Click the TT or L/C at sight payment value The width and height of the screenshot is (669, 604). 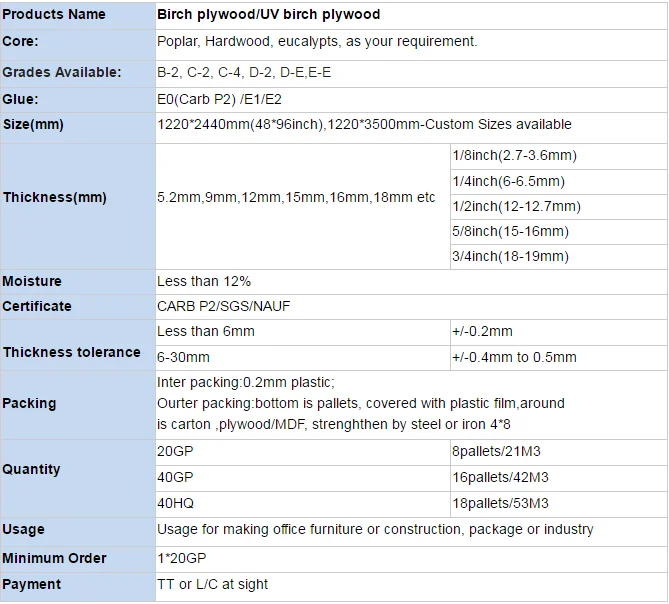point(212,584)
